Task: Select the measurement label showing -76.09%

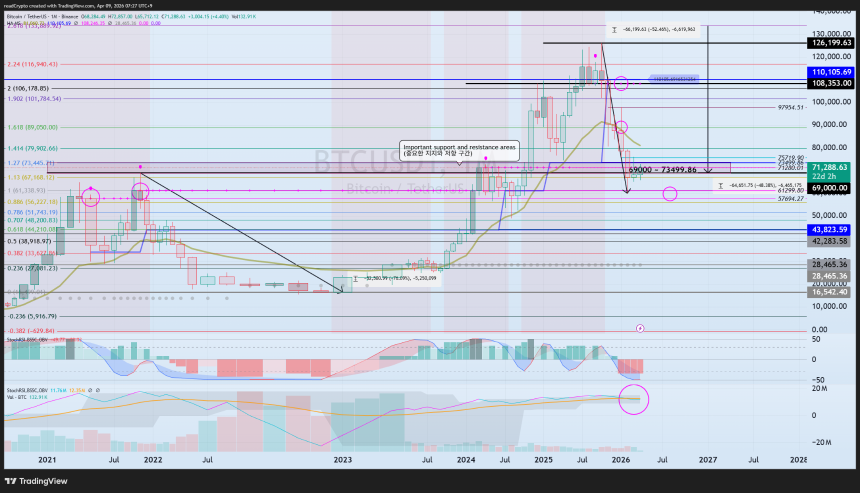Action: [395, 279]
